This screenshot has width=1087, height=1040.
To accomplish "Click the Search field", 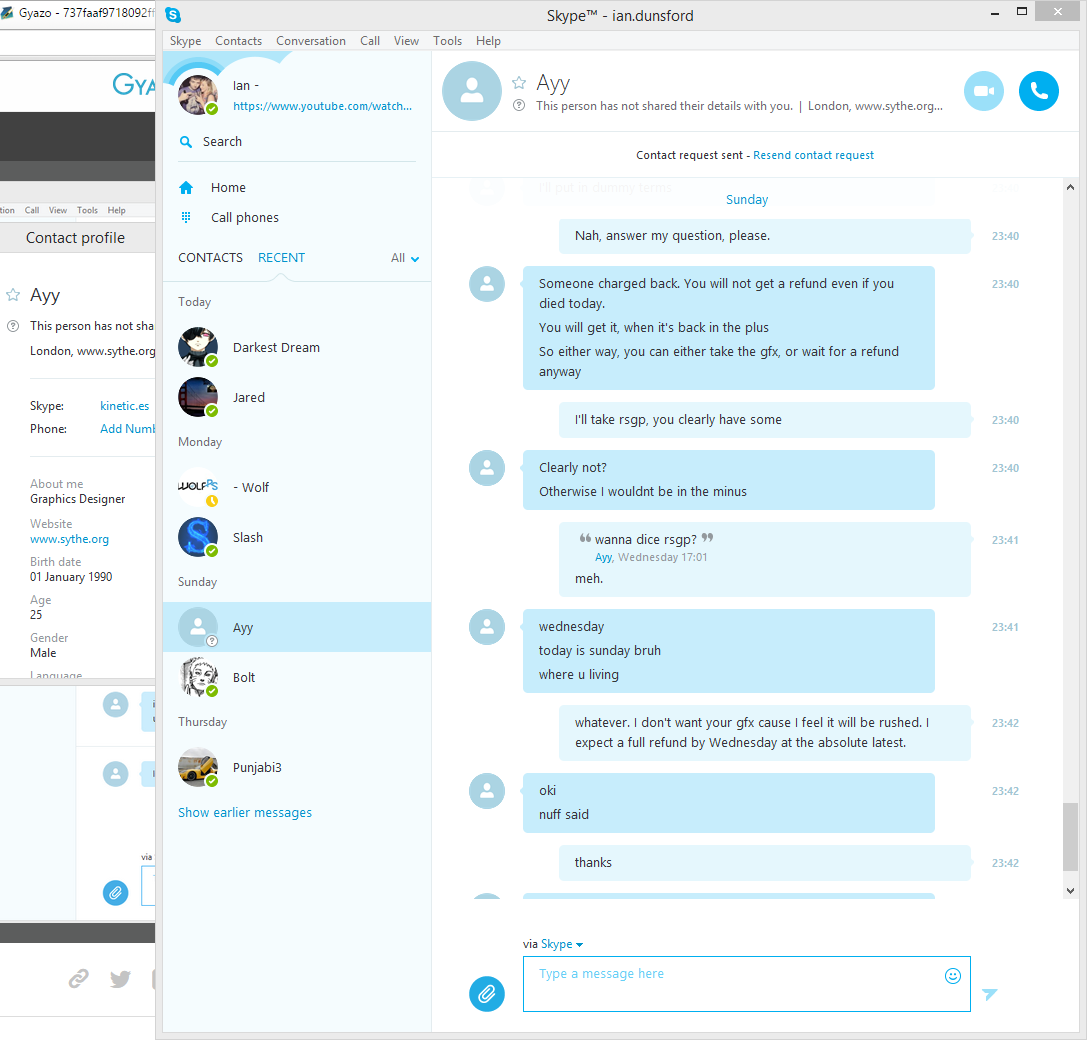I will (x=297, y=141).
